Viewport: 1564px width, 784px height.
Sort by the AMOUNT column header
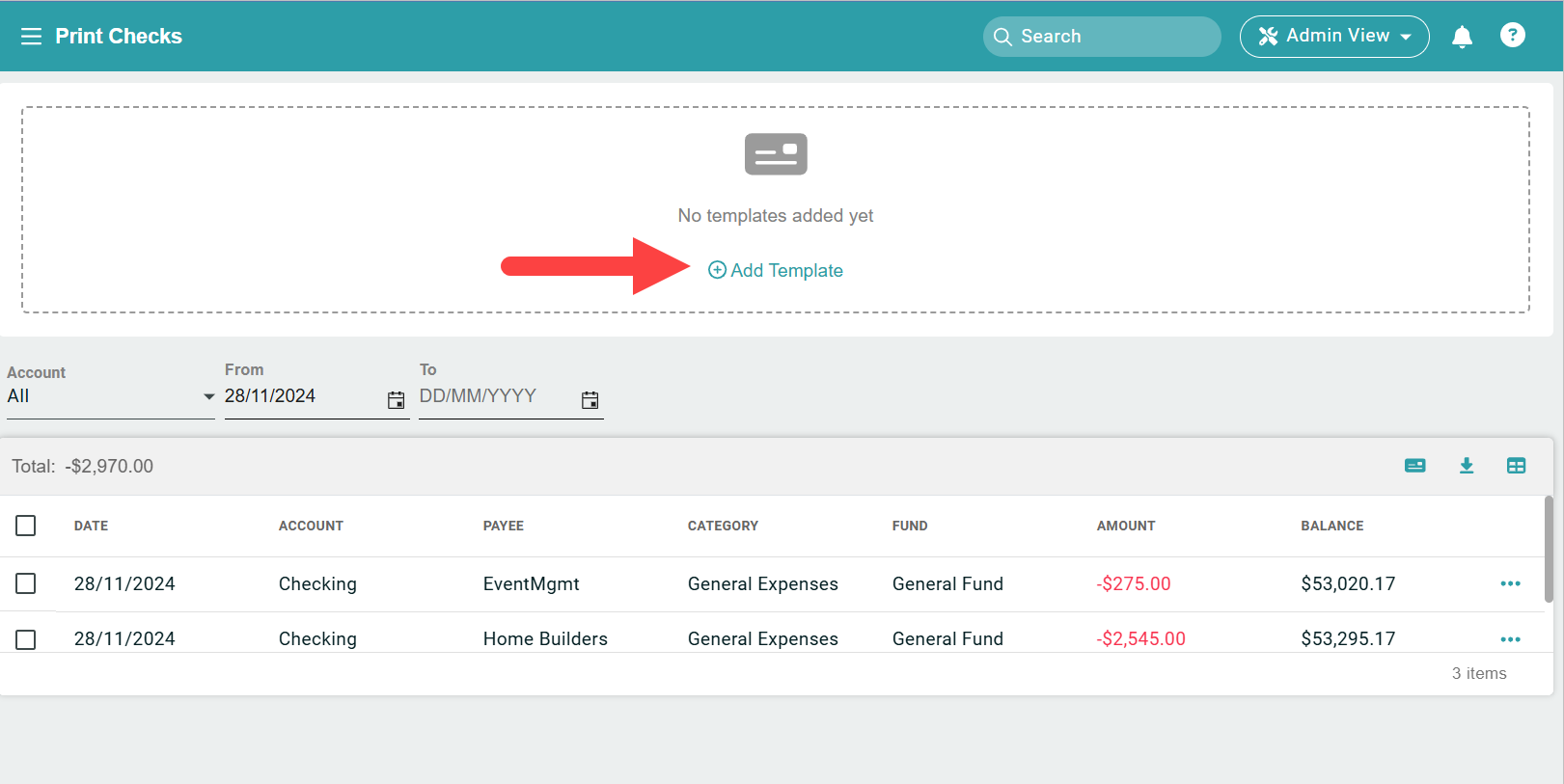(x=1125, y=526)
